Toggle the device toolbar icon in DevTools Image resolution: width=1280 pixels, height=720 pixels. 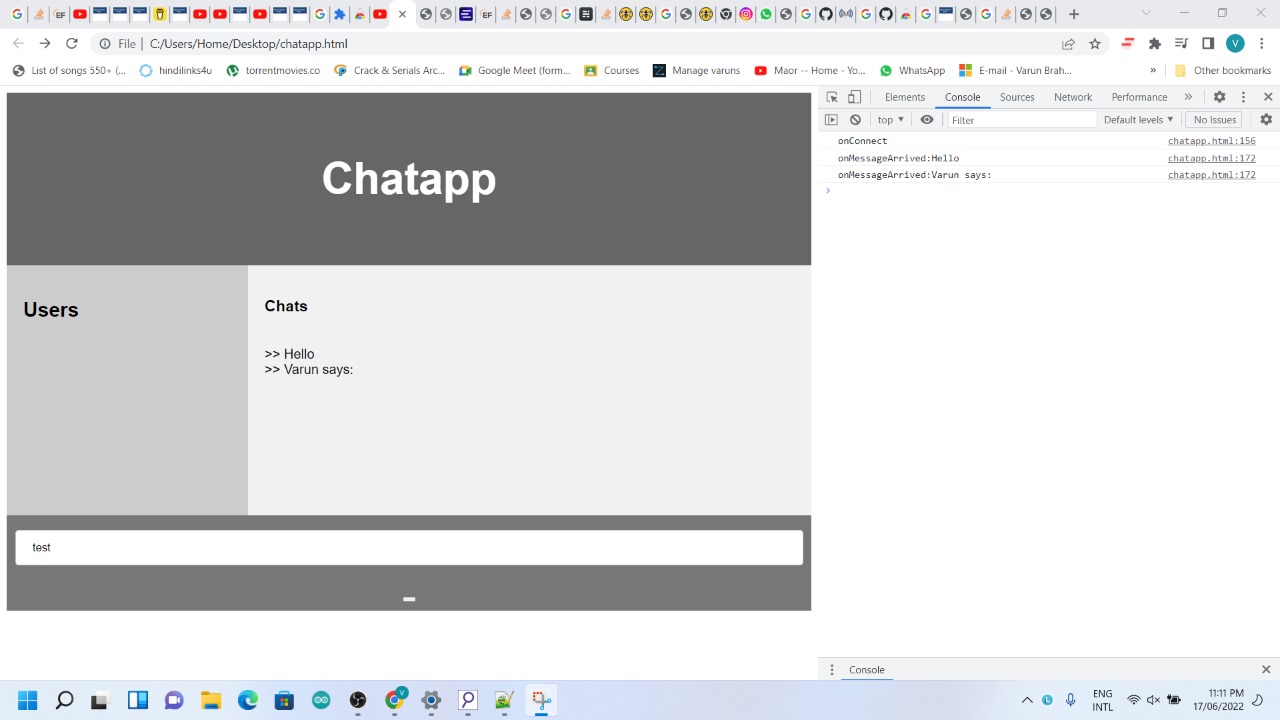(854, 97)
